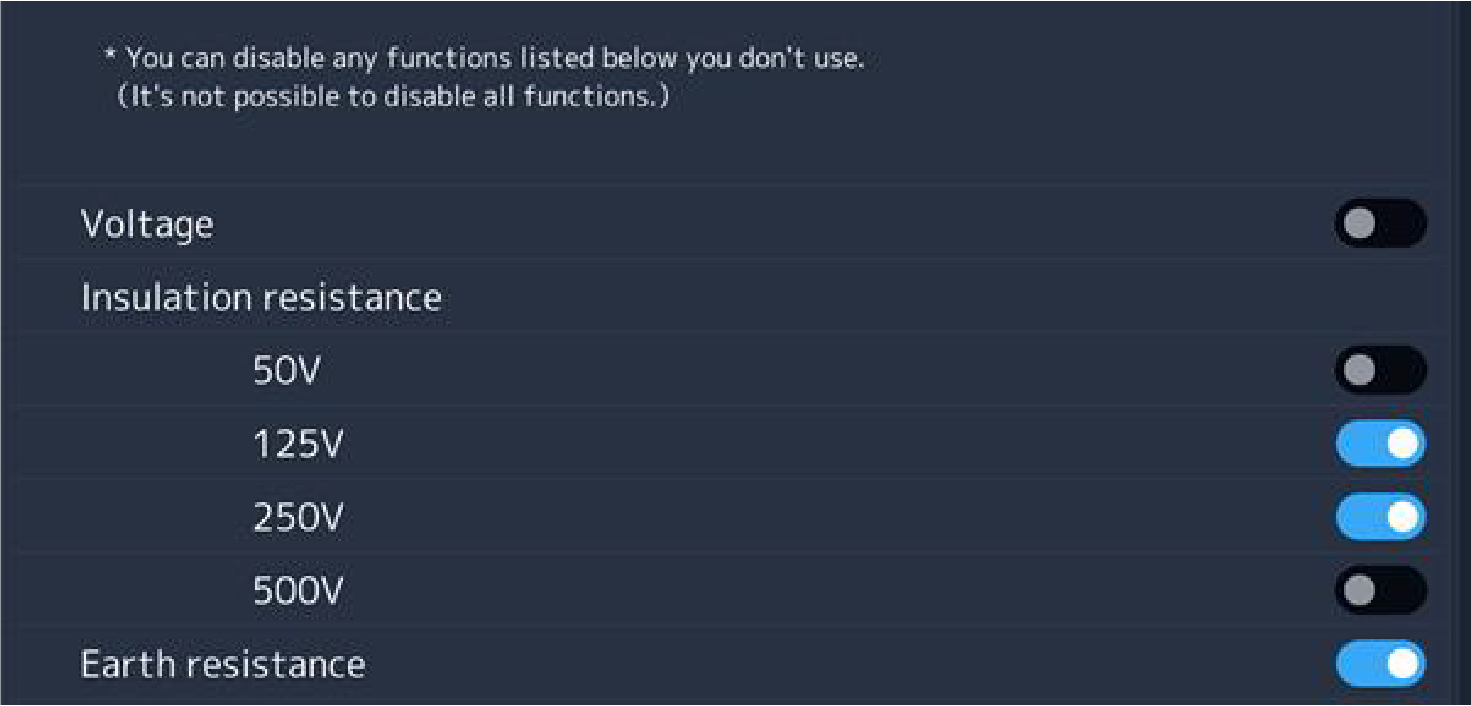Select the "500V" label text
This screenshot has width=1471, height=706.
coord(298,591)
